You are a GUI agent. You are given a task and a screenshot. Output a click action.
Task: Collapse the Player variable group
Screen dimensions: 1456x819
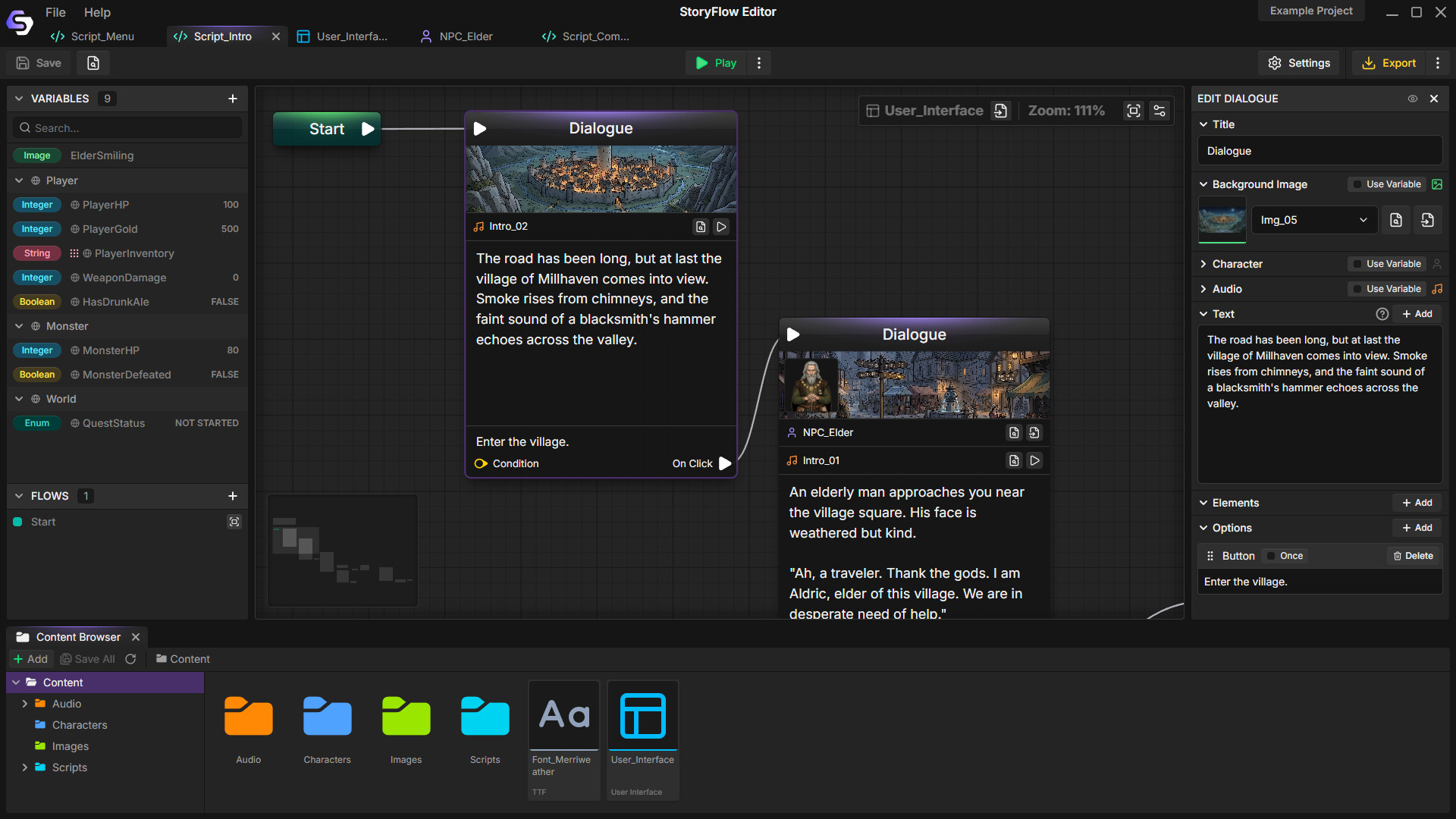click(18, 180)
